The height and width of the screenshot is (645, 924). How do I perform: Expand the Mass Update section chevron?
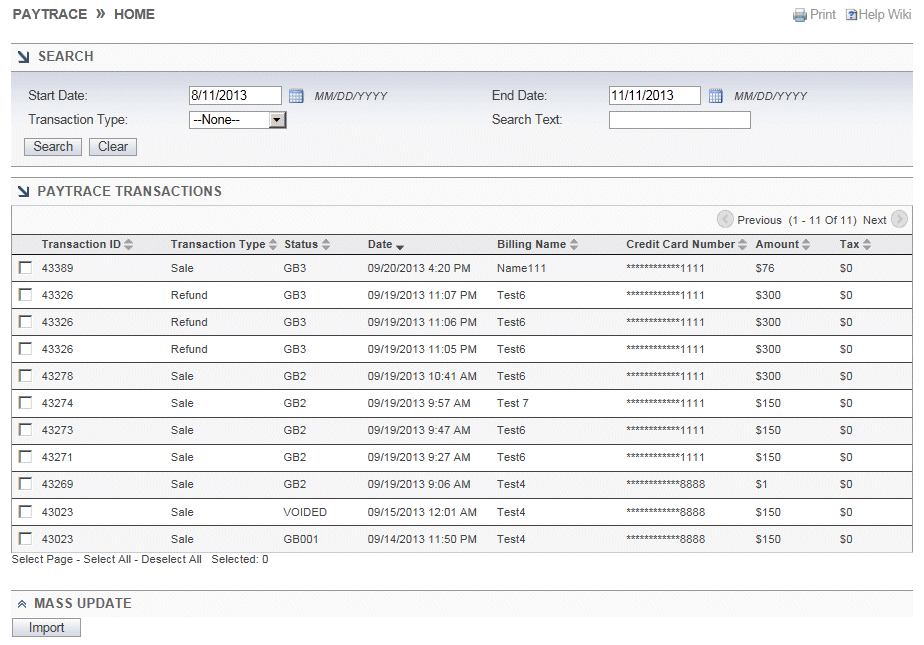(22, 604)
